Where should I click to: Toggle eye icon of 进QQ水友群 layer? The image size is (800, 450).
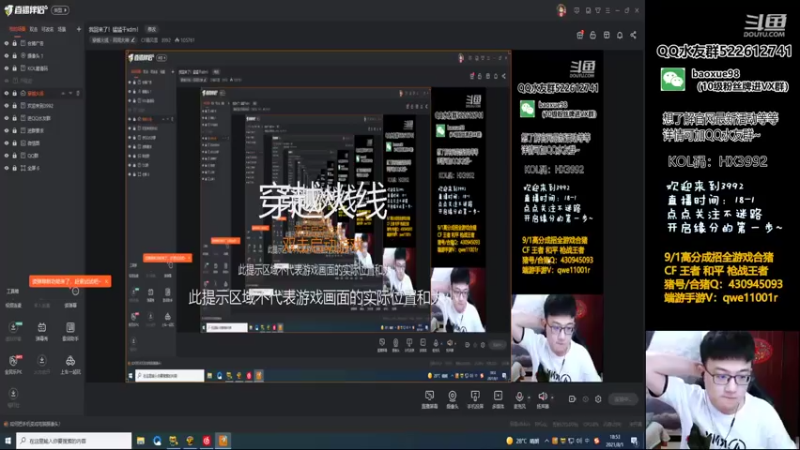[7, 118]
